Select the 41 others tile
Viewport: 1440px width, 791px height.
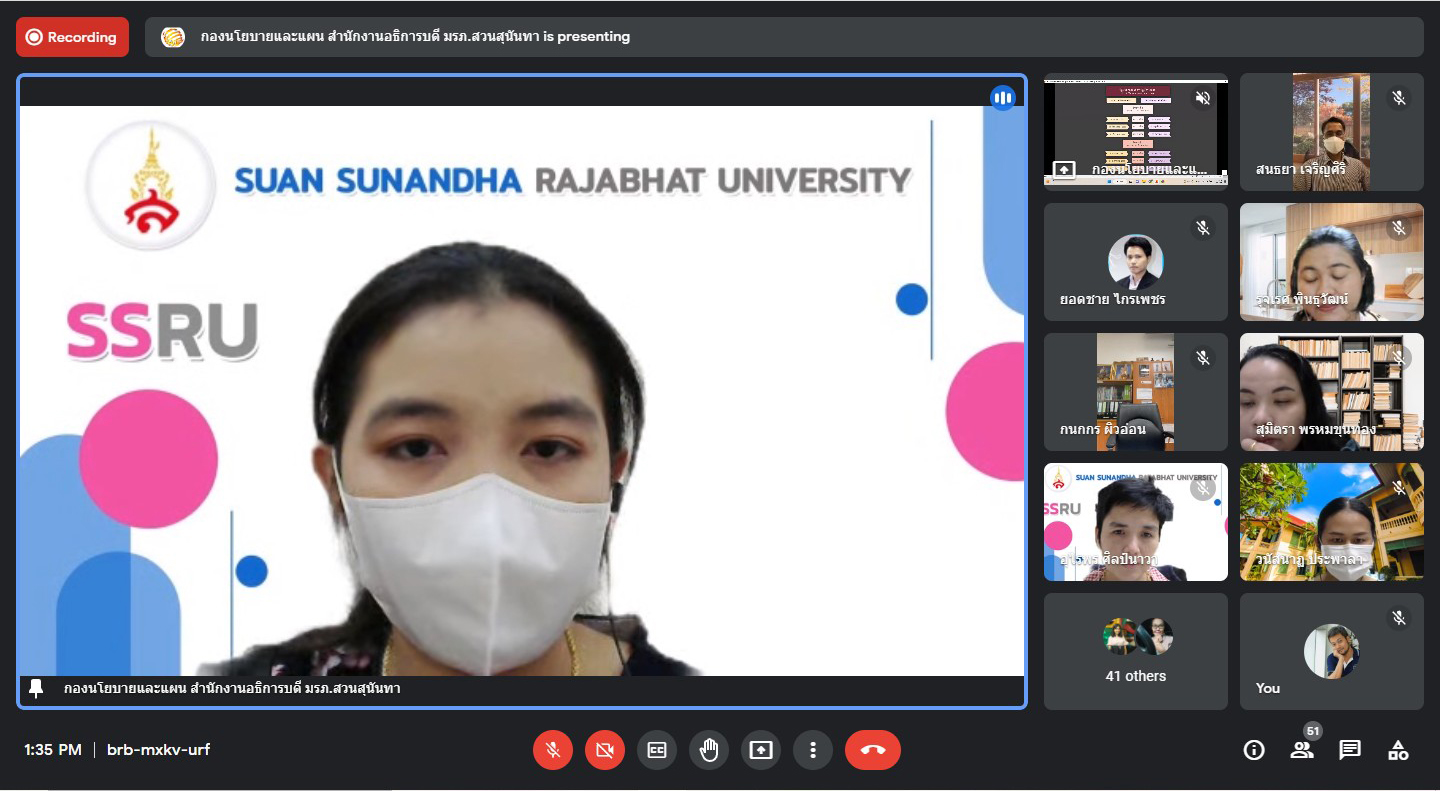(x=1135, y=651)
